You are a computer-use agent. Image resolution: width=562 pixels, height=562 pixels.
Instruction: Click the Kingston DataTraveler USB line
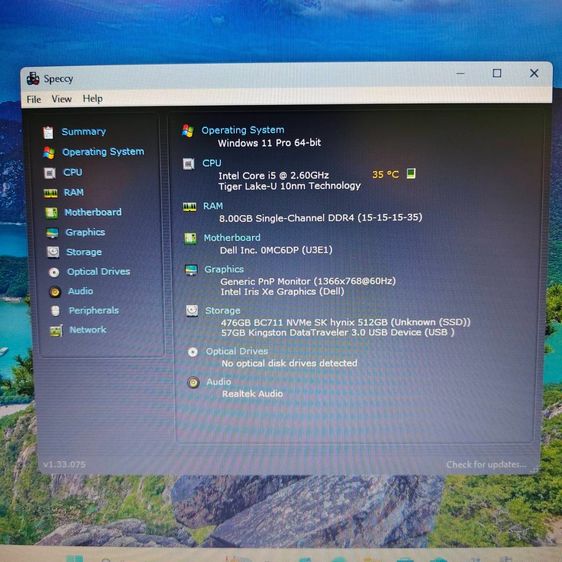338,333
